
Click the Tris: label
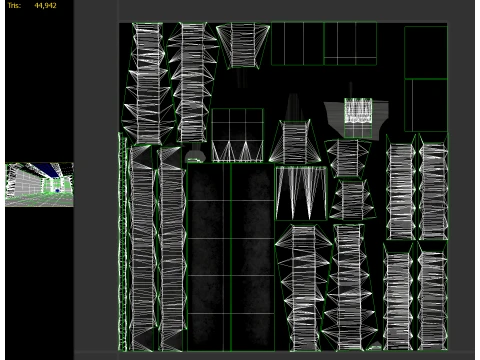[14, 6]
